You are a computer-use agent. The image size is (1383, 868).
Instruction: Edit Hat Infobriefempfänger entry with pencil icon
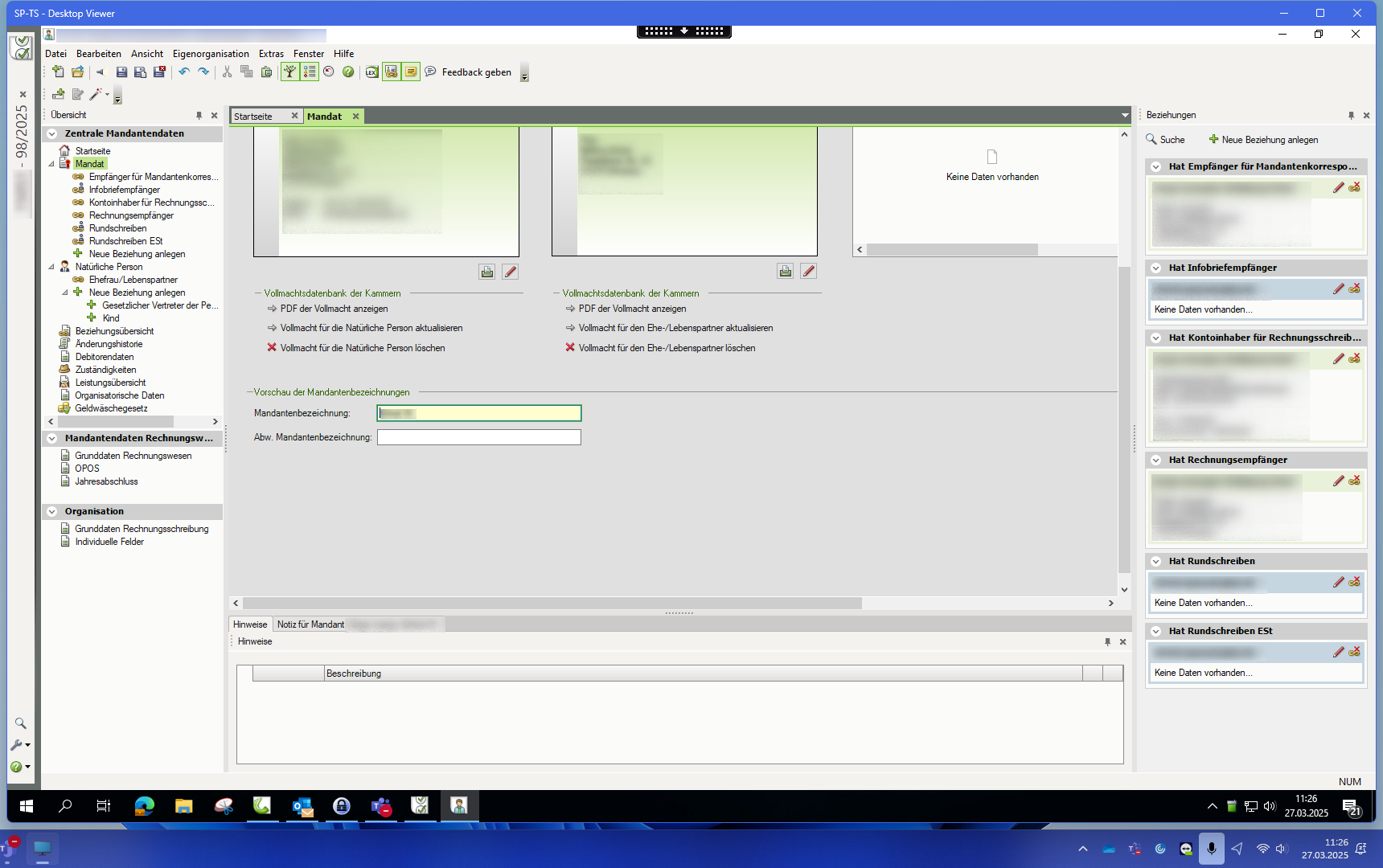[1338, 289]
